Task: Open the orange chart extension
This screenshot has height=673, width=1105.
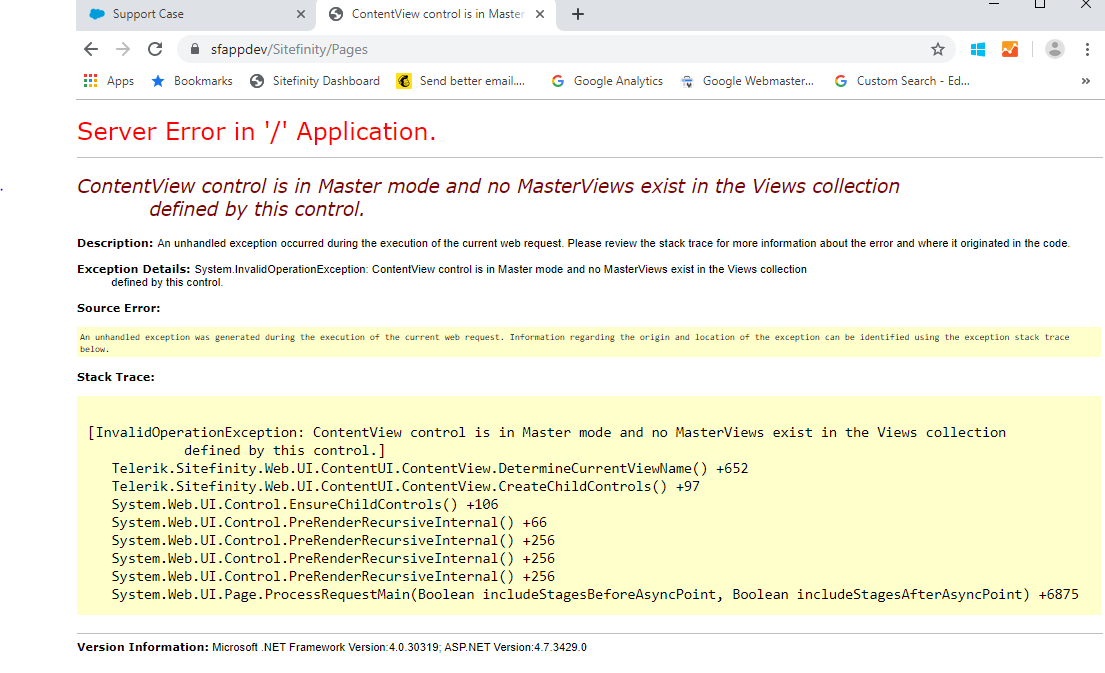Action: click(1010, 49)
